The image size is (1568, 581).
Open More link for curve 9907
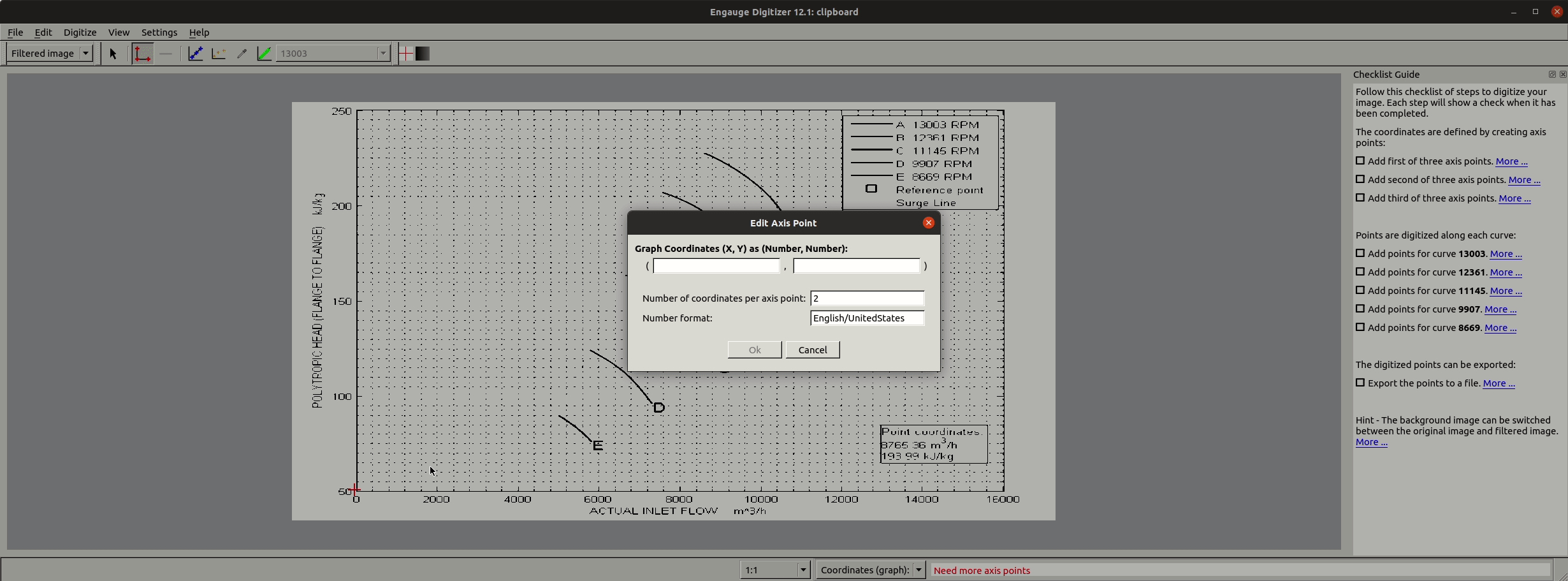tap(1500, 310)
